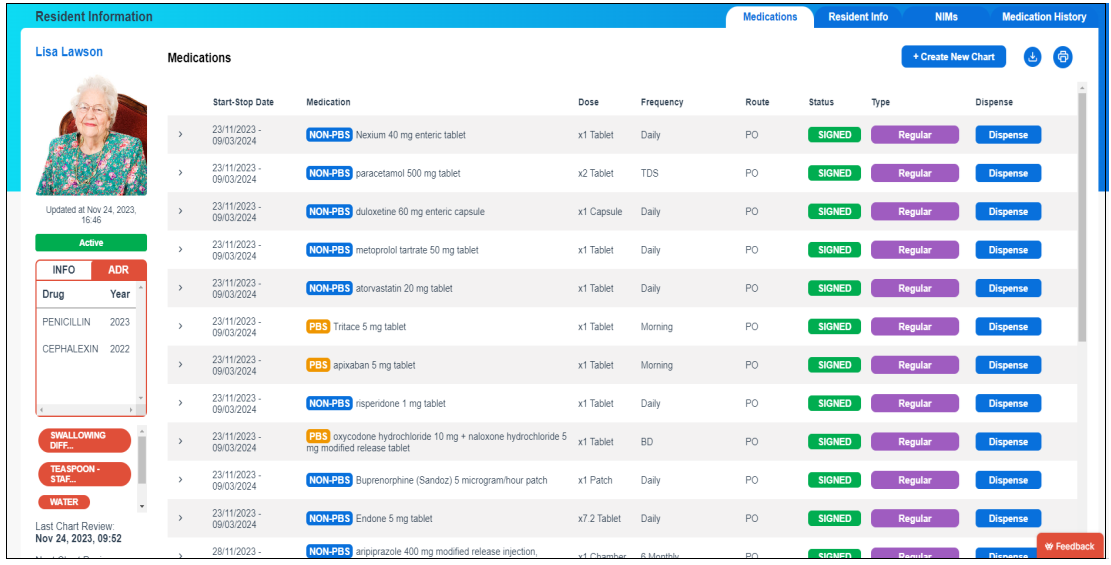Viewport: 1111px width, 565px height.
Task: Expand the Nexium 40 mg row chevron
Action: coord(181,135)
